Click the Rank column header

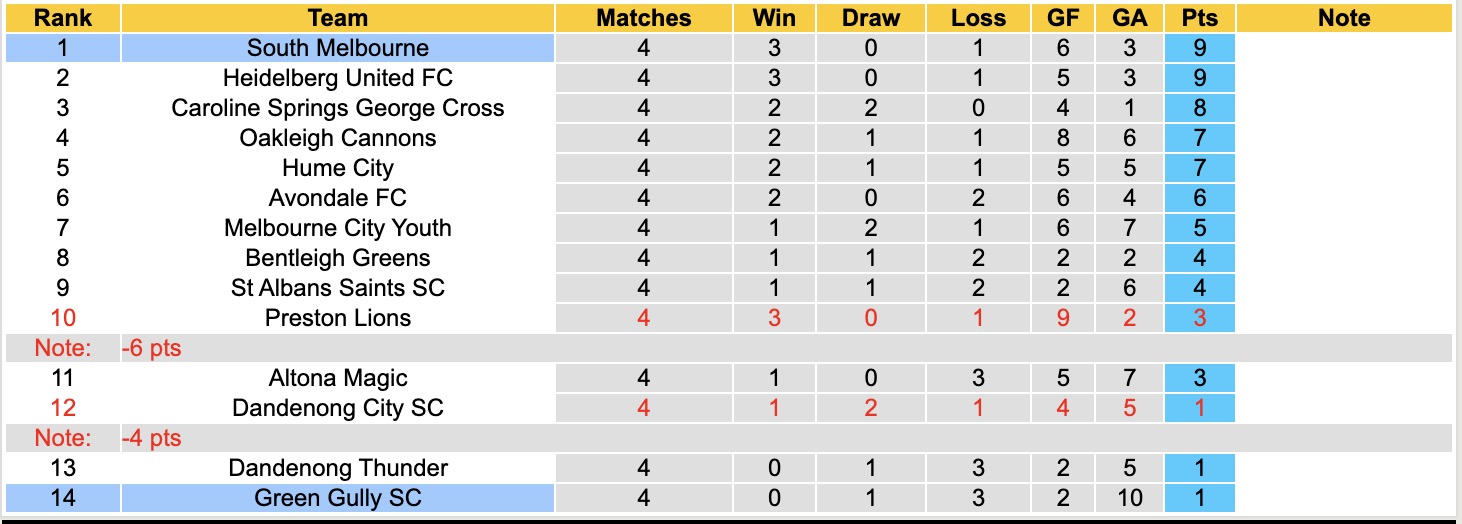[62, 18]
